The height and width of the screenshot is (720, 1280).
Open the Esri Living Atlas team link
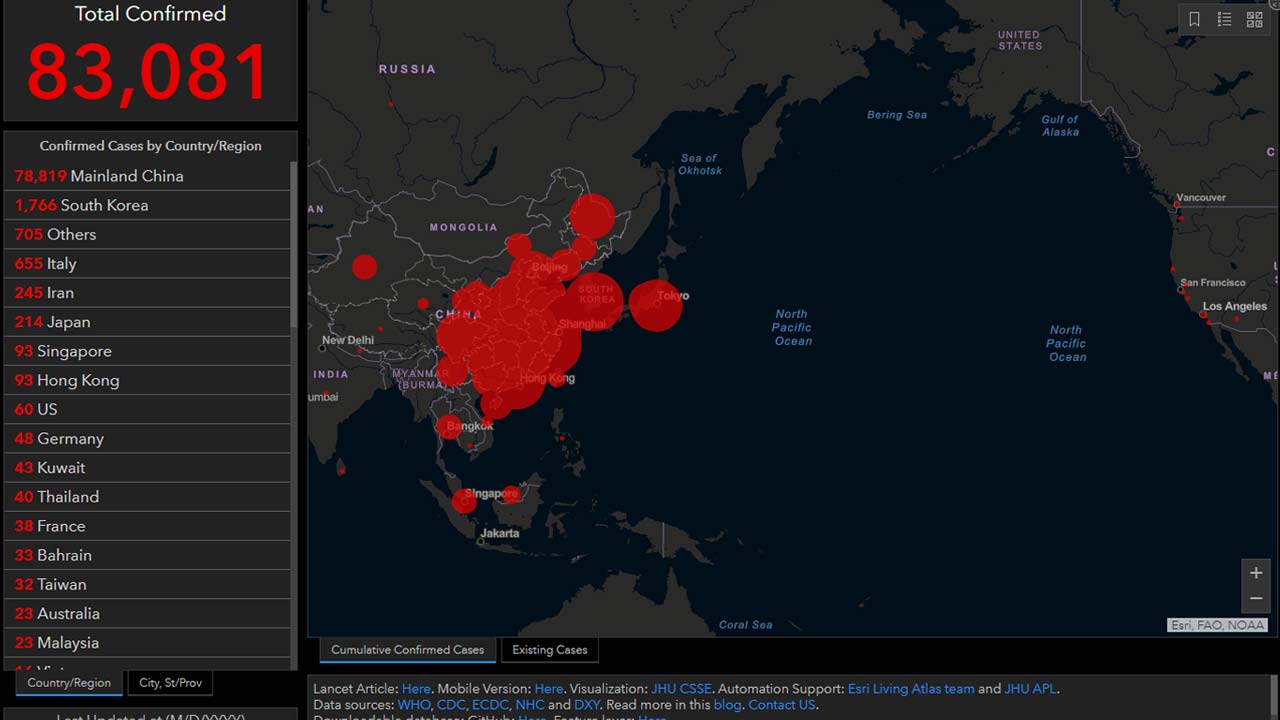(x=910, y=689)
